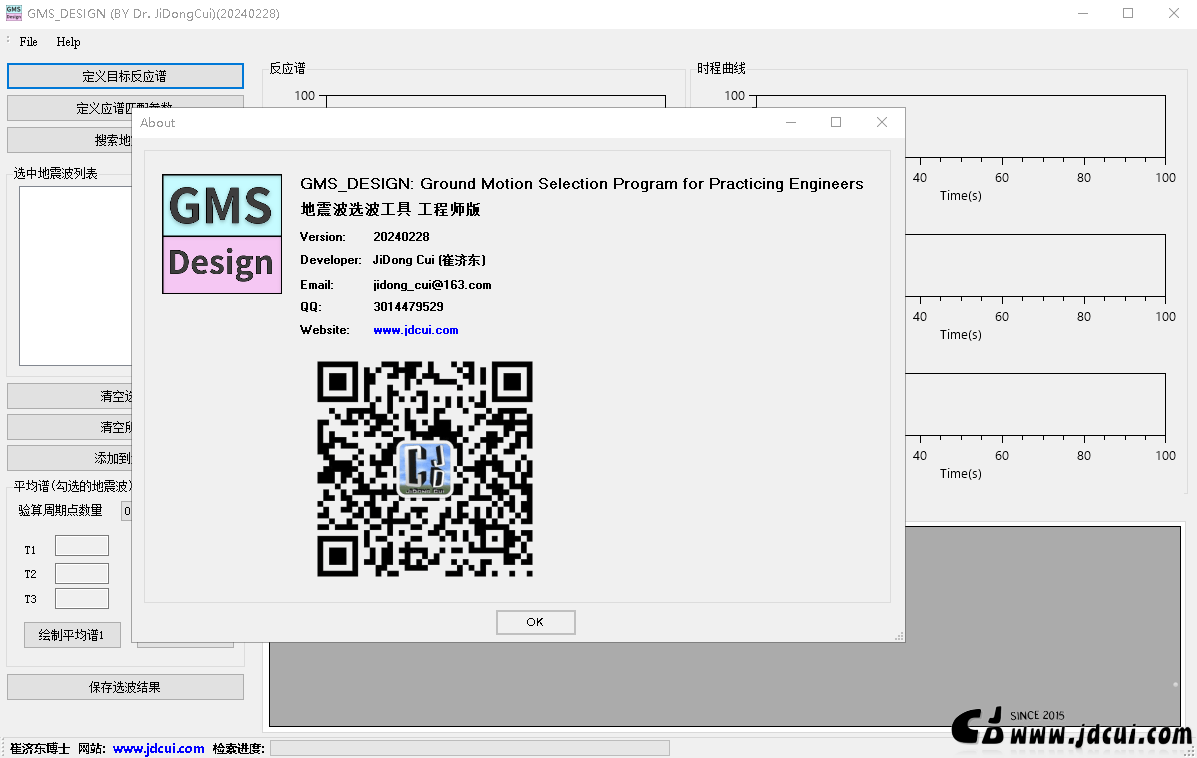Click the 'Version:' label
The height and width of the screenshot is (758, 1197).
coord(323,237)
